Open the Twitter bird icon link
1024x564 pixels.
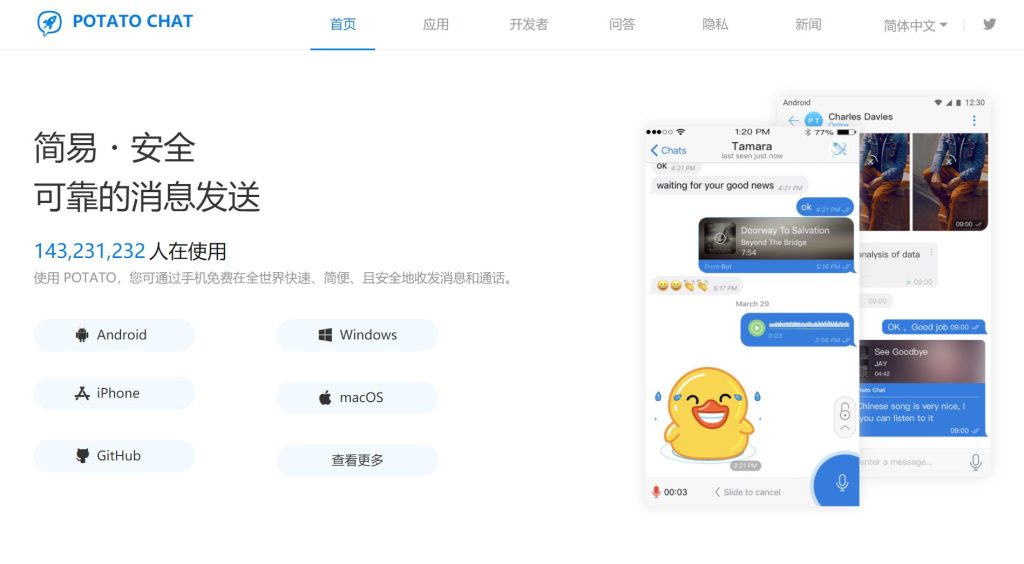[989, 24]
